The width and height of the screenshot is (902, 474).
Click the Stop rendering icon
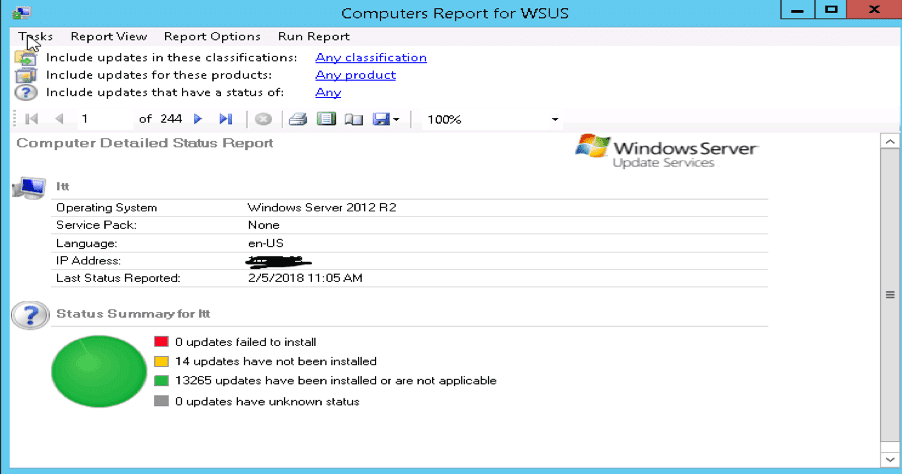tap(263, 119)
